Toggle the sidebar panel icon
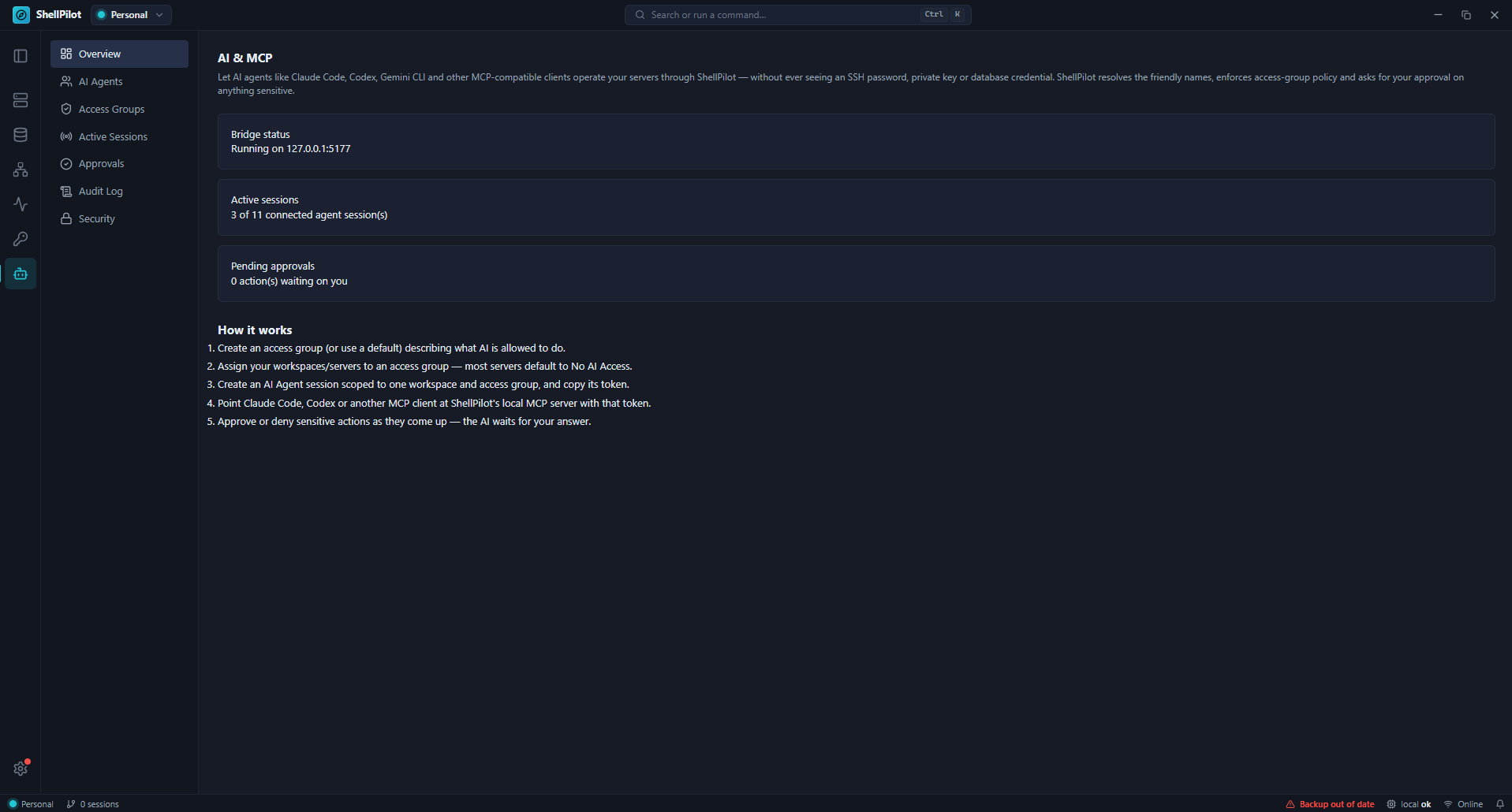Viewport: 1512px width, 812px height. 21,56
